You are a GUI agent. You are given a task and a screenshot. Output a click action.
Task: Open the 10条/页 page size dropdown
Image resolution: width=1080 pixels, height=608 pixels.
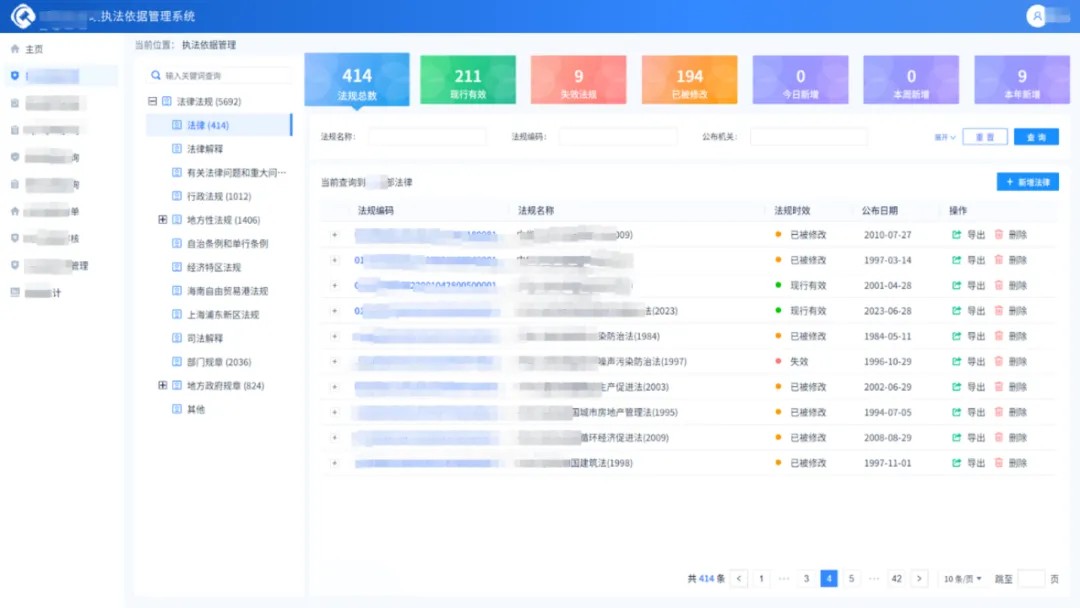pos(963,579)
